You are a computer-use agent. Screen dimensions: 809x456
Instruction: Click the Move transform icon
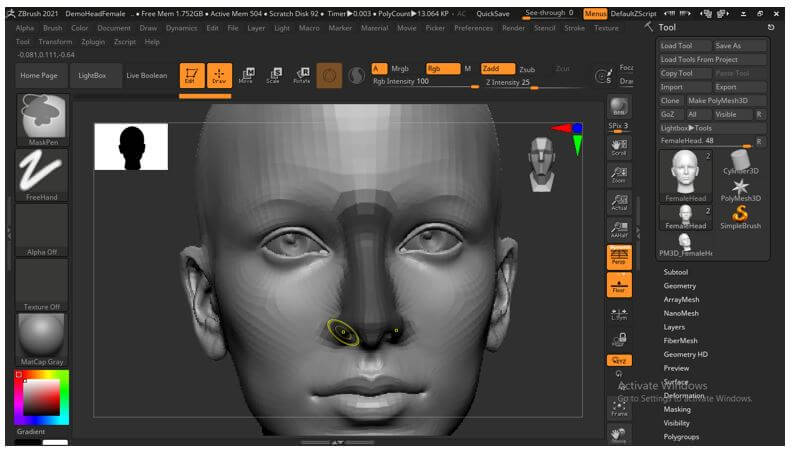click(246, 75)
